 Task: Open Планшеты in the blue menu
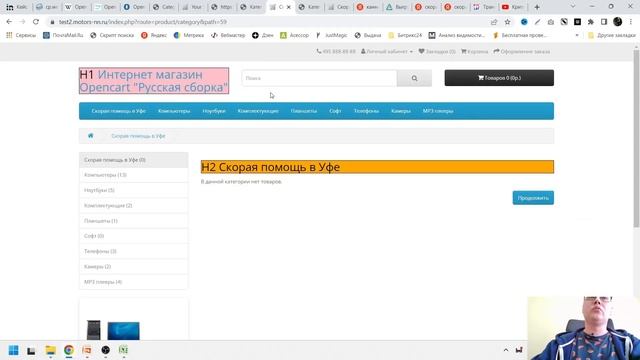click(304, 111)
